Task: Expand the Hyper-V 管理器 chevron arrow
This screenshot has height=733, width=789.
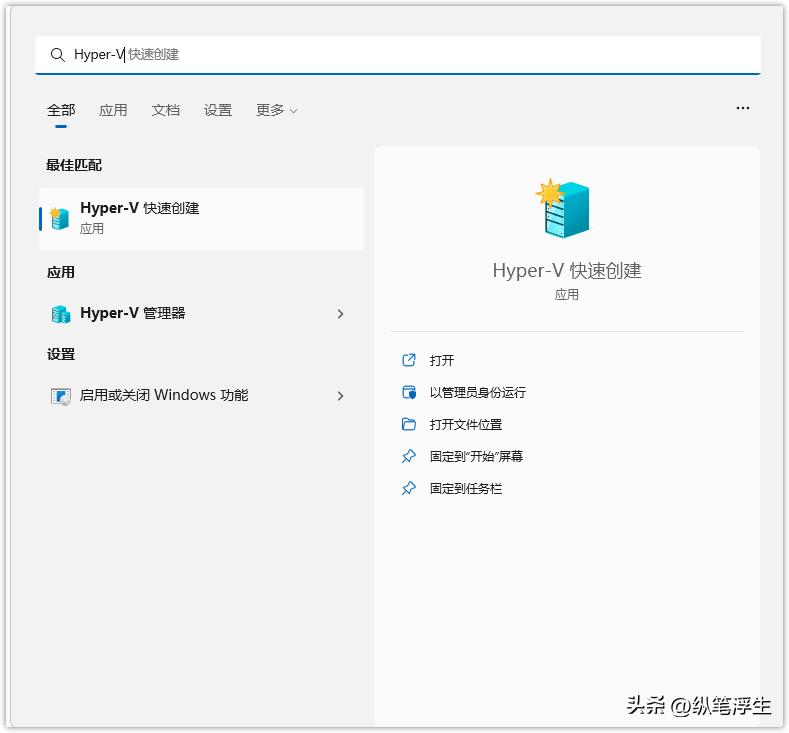Action: click(x=341, y=314)
